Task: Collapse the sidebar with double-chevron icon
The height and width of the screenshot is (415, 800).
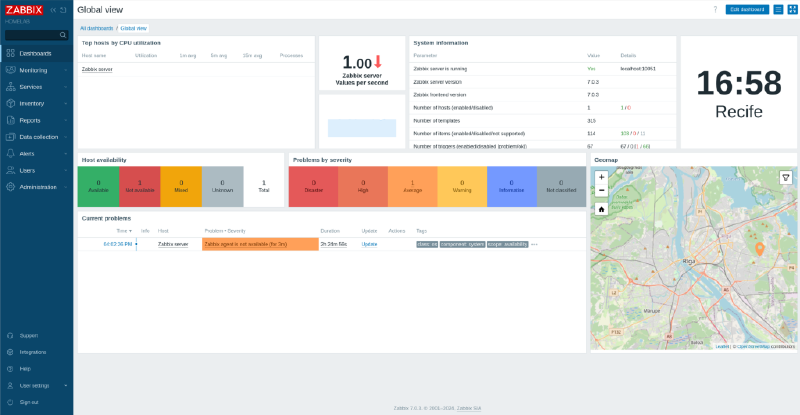Action: 54,9
